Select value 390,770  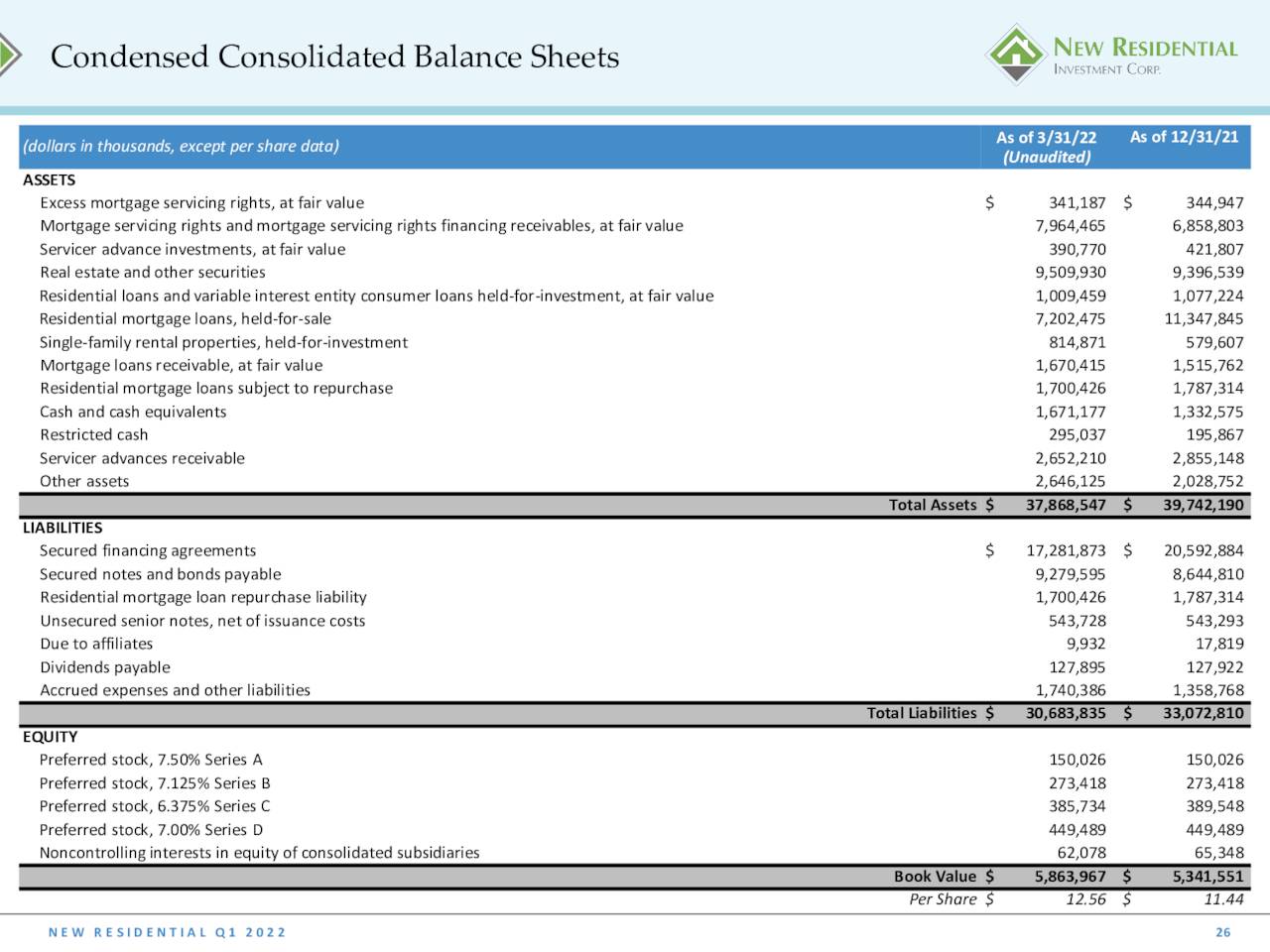(1077, 249)
